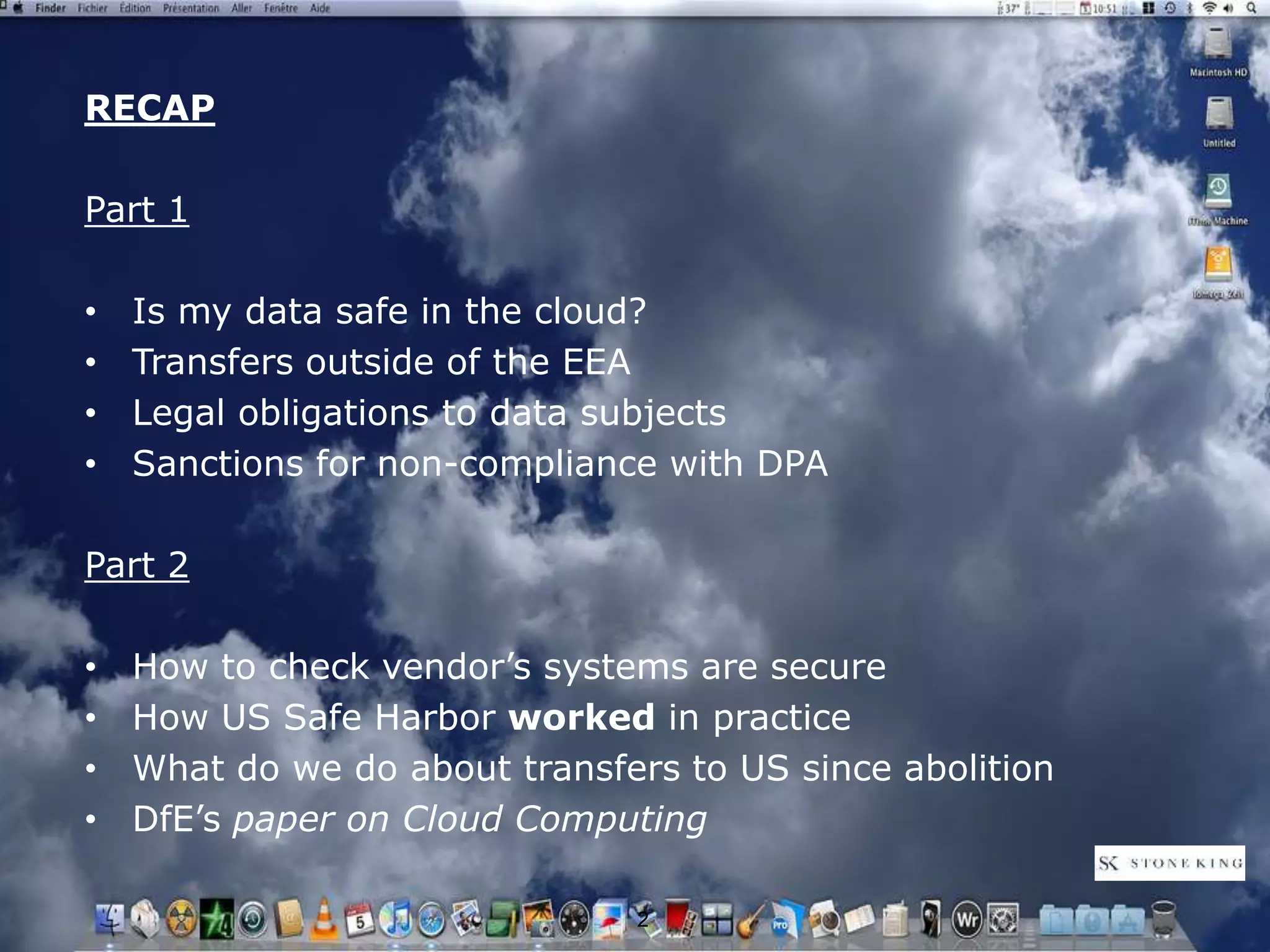The image size is (1270, 952).
Task: Open System Preferences gear icon in Dock
Action: coord(1003,919)
